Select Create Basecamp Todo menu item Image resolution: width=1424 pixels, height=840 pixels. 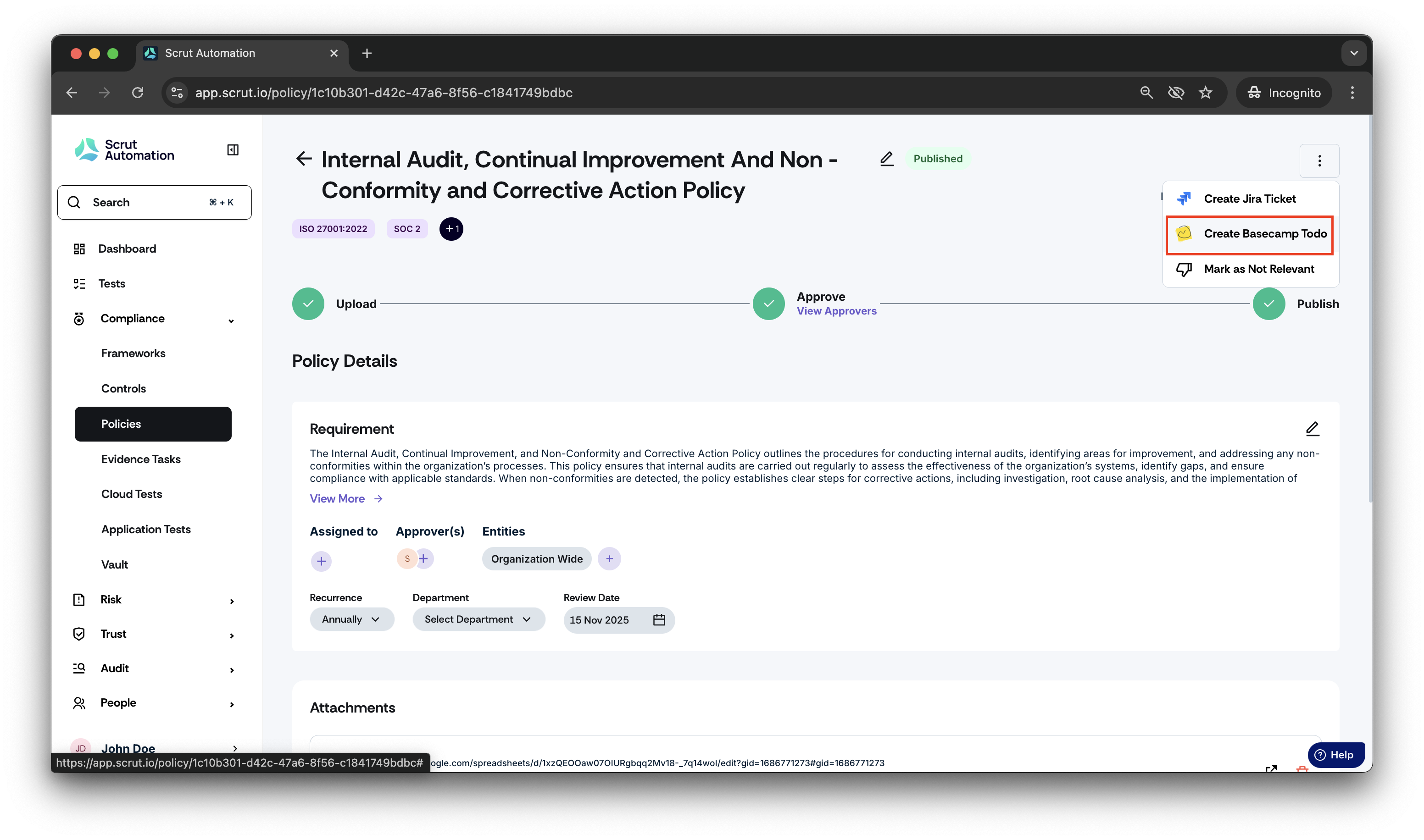1250,234
